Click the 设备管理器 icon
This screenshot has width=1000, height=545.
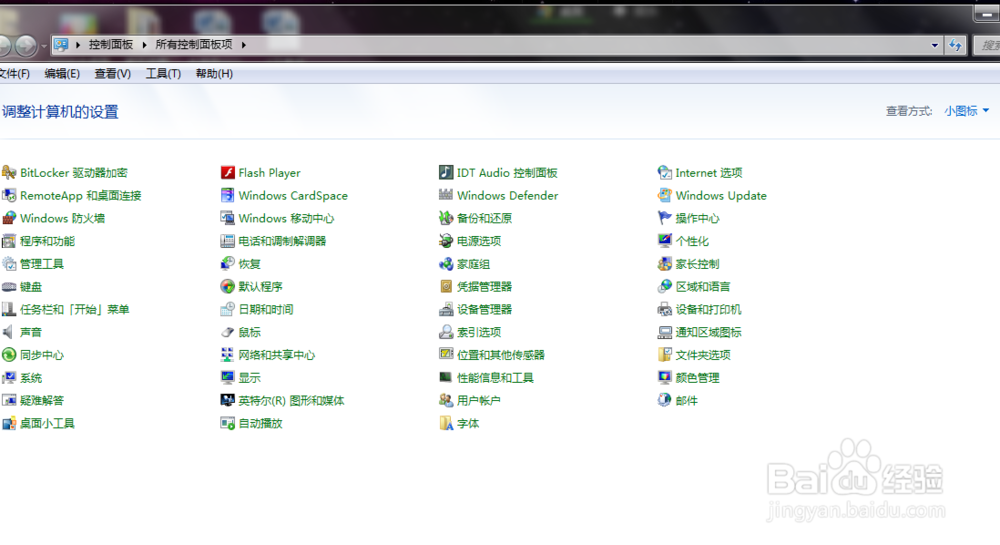[446, 309]
